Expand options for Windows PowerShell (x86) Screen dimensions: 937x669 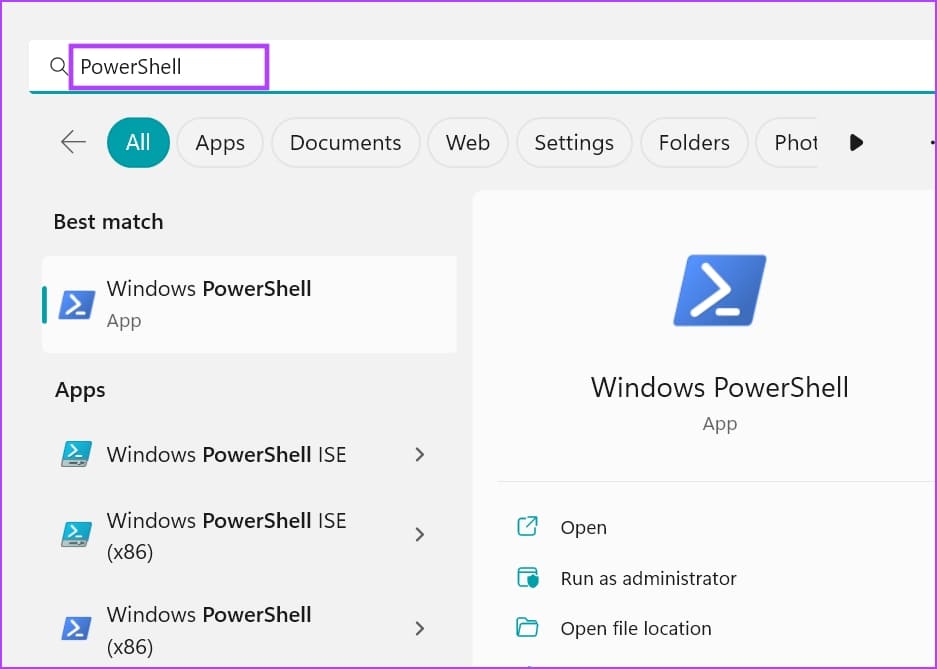tap(419, 628)
